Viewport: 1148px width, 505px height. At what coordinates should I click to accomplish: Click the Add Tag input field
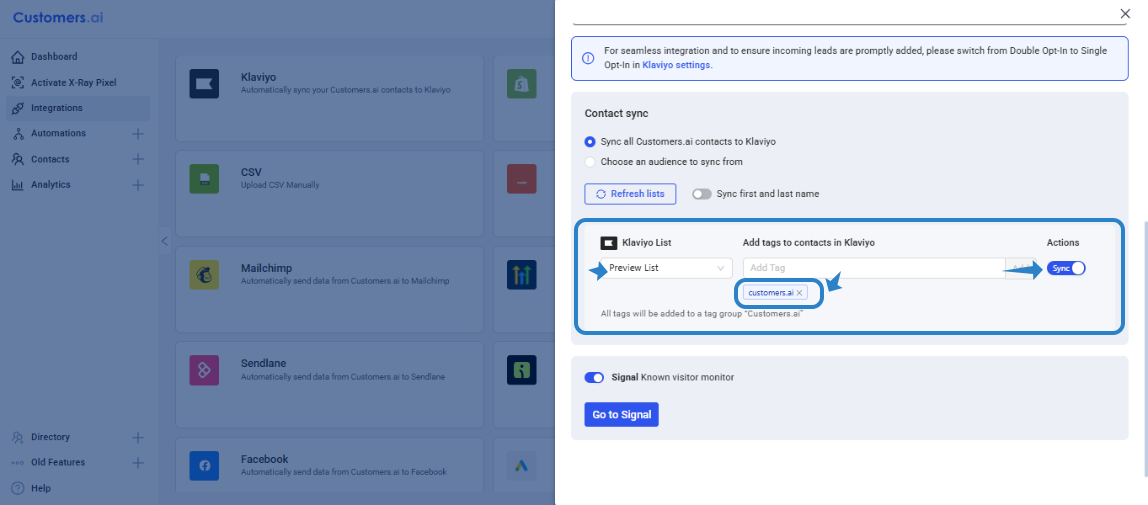[874, 268]
